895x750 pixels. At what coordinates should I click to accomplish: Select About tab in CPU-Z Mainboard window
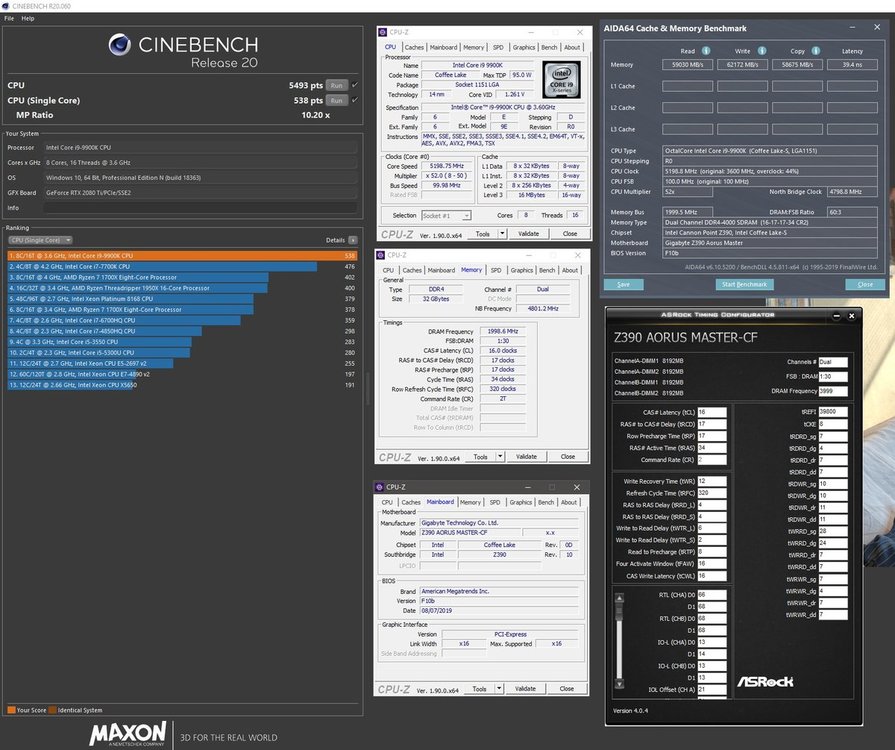(569, 502)
